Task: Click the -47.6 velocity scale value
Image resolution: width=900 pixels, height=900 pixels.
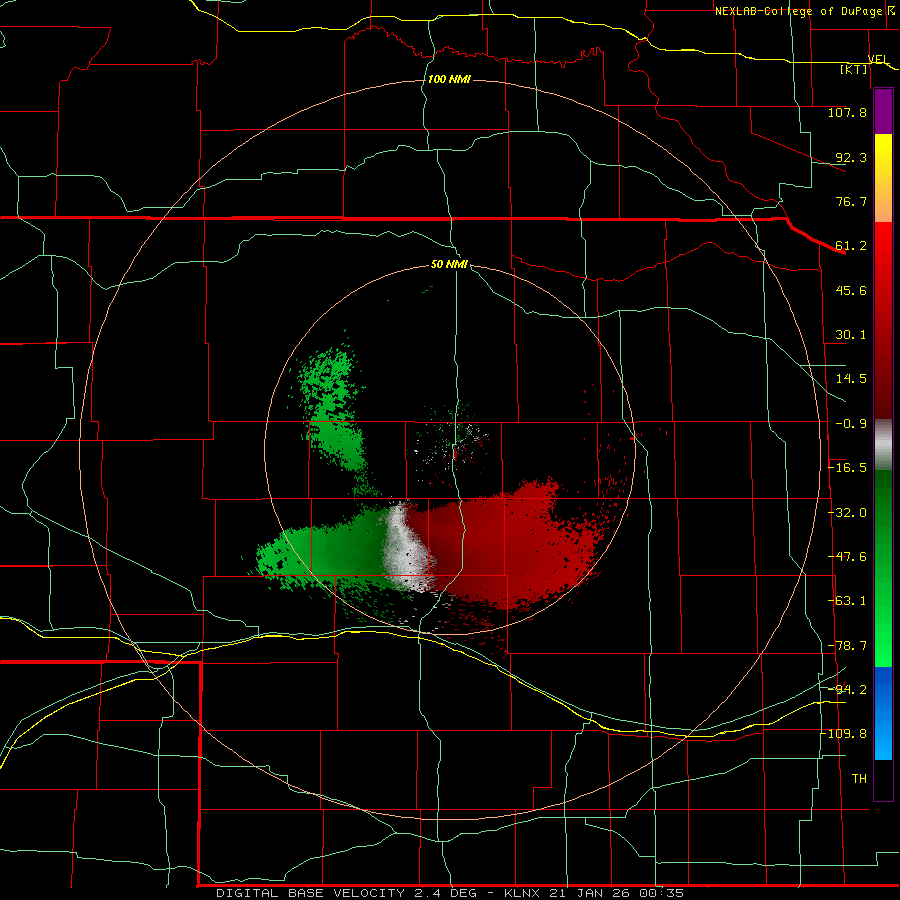Action: 847,557
